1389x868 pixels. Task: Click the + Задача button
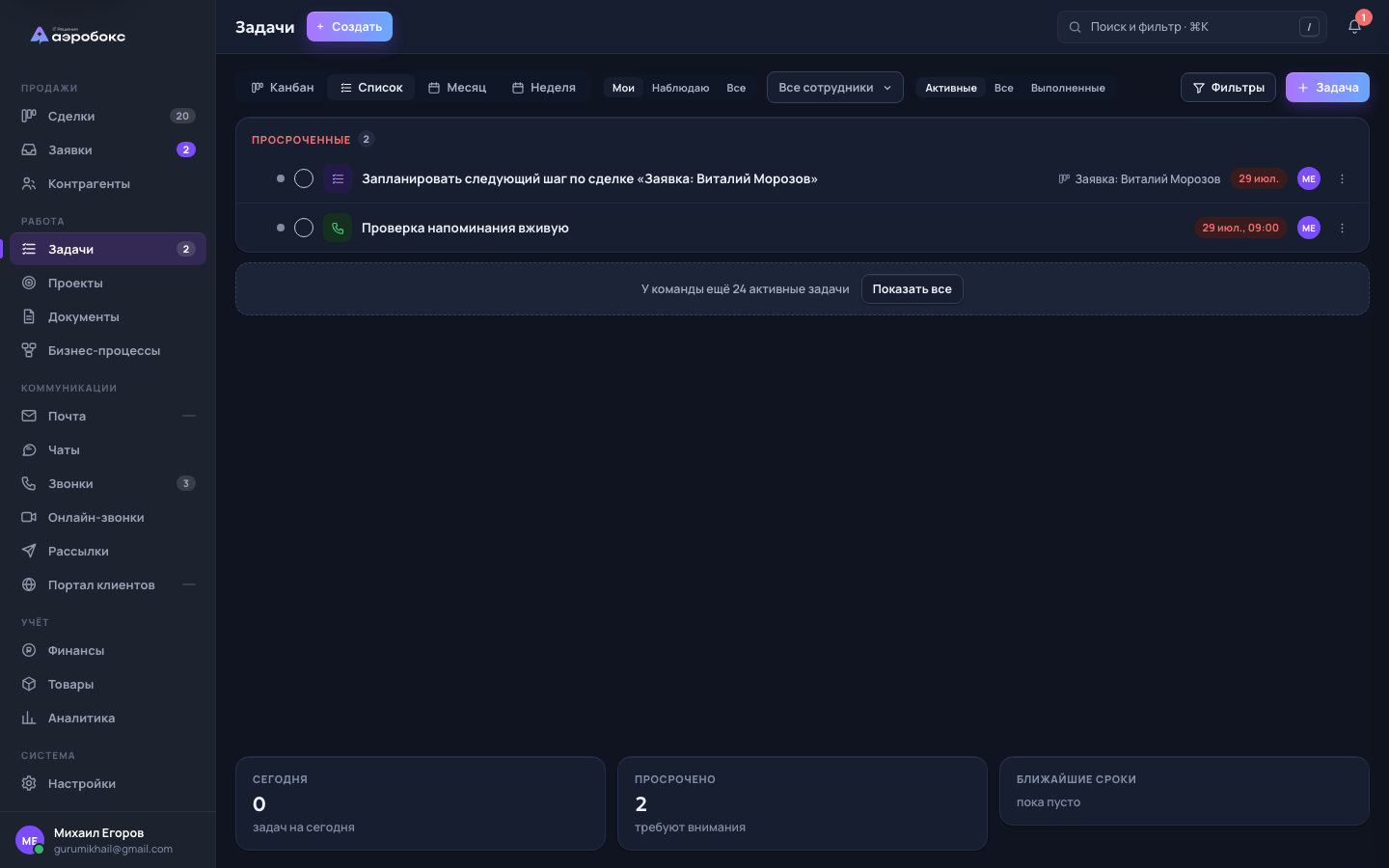(1327, 87)
